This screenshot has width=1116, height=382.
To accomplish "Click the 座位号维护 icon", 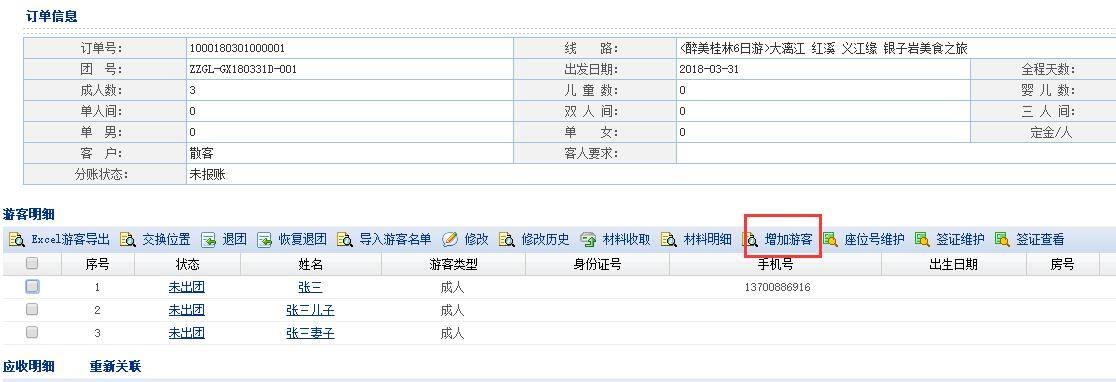I will (x=830, y=240).
